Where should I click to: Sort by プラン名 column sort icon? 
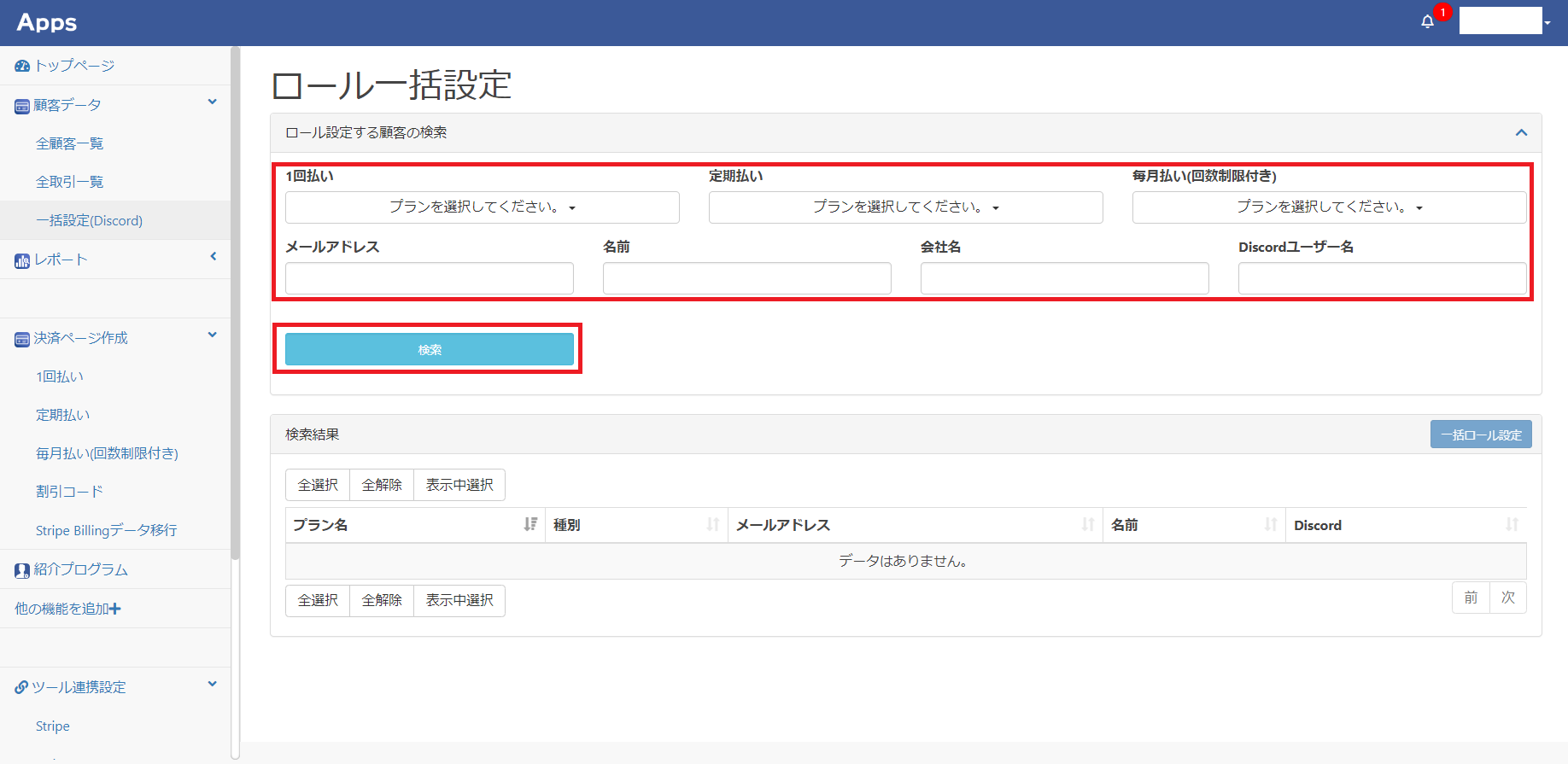[x=530, y=524]
